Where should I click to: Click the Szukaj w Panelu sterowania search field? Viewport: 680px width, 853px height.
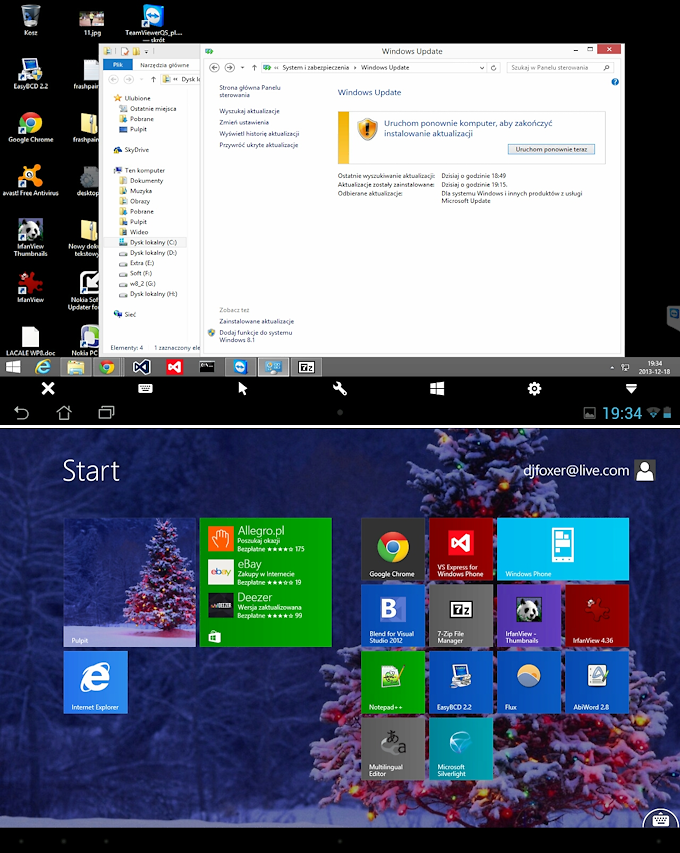coord(560,67)
